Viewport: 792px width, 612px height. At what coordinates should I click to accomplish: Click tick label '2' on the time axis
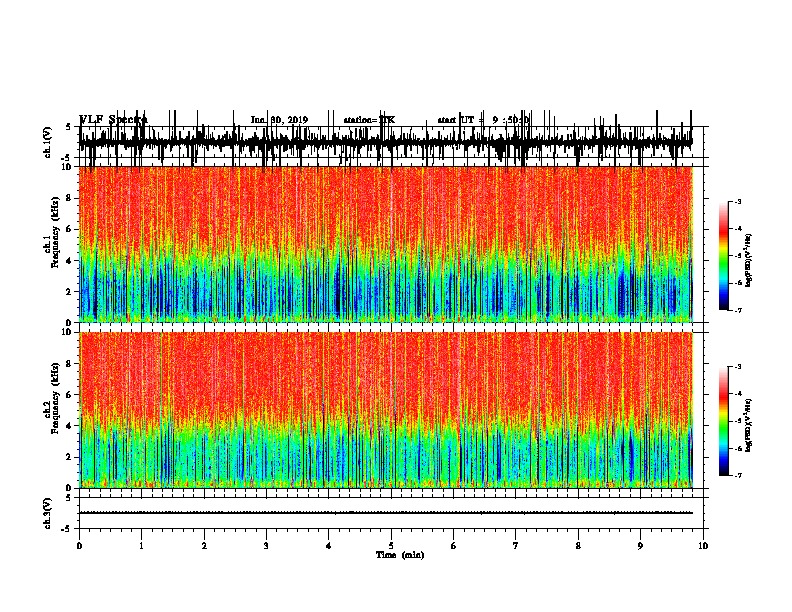(x=204, y=546)
